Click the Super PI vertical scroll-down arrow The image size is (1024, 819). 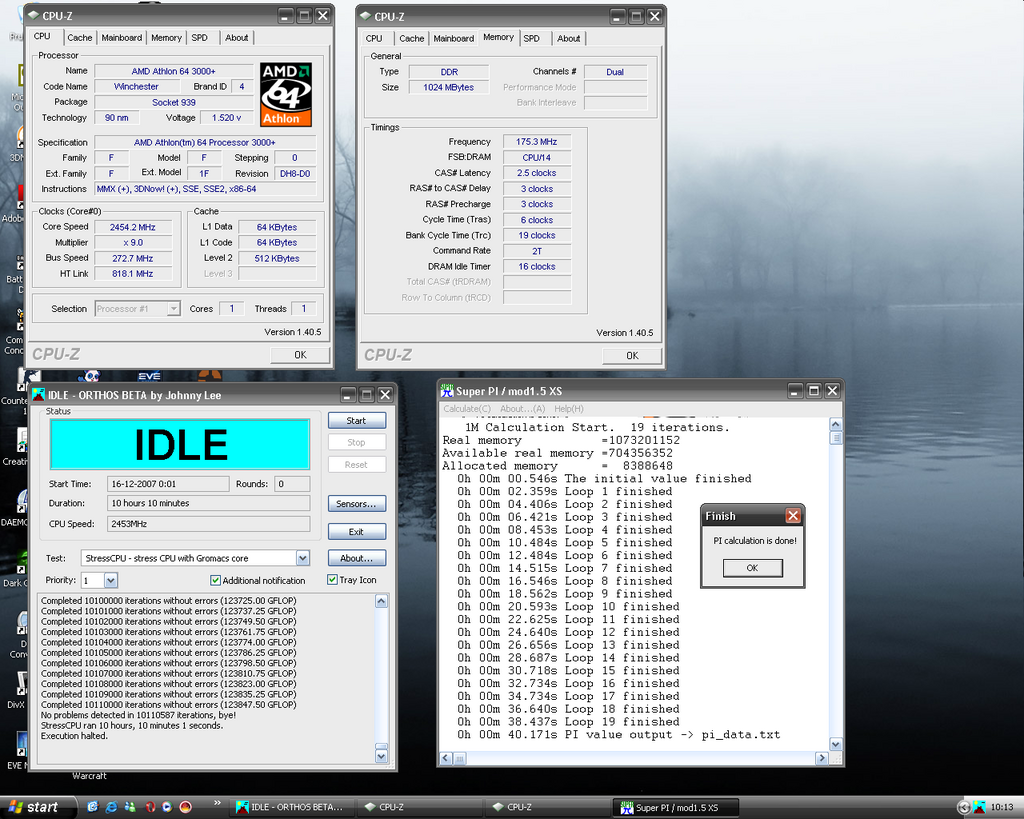pos(835,745)
